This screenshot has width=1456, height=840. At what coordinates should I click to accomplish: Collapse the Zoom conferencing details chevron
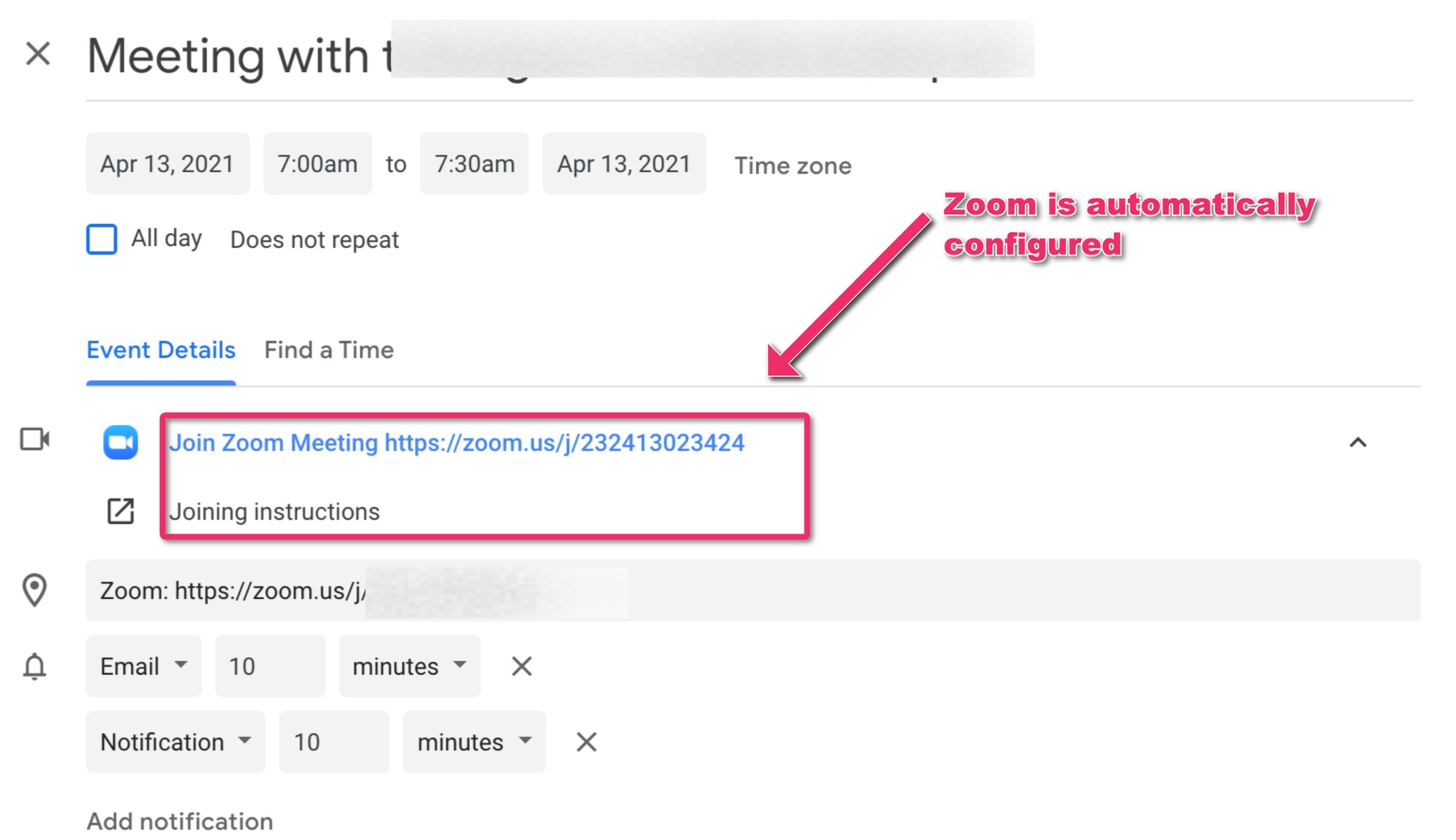coord(1358,442)
